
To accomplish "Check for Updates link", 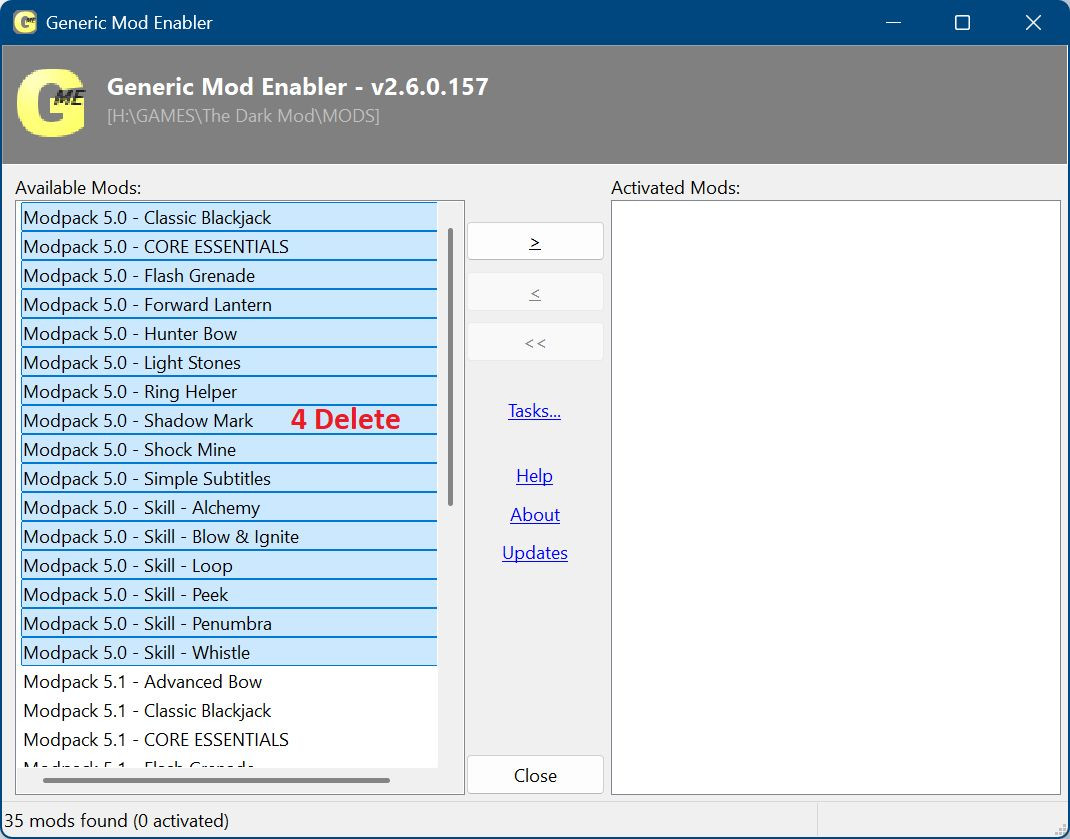I will (x=535, y=553).
